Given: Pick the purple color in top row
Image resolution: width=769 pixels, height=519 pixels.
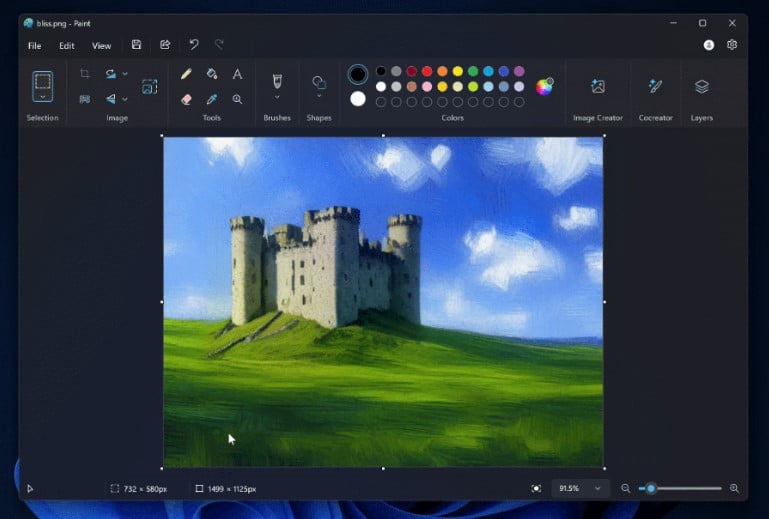Looking at the screenshot, I should click(x=519, y=71).
